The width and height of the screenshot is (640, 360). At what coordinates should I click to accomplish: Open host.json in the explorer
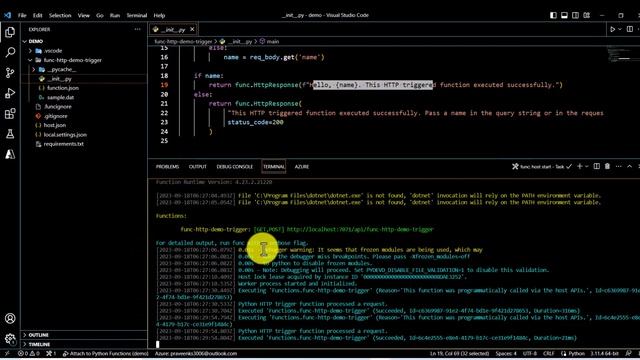coord(55,125)
